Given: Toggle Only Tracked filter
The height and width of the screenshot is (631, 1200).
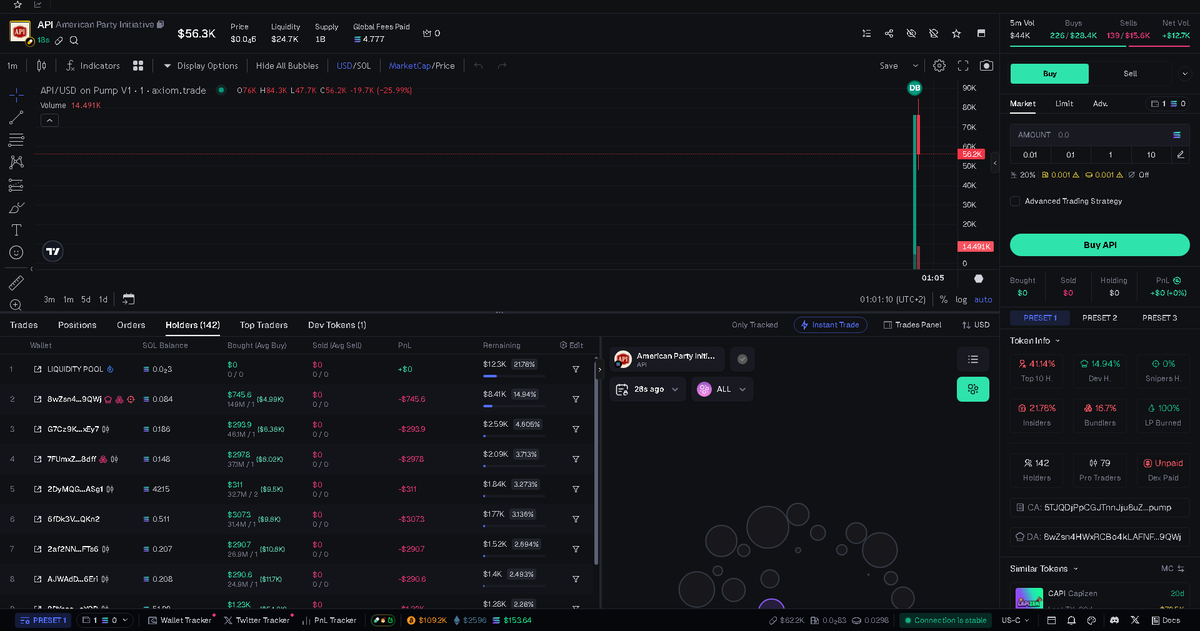Looking at the screenshot, I should (x=754, y=325).
